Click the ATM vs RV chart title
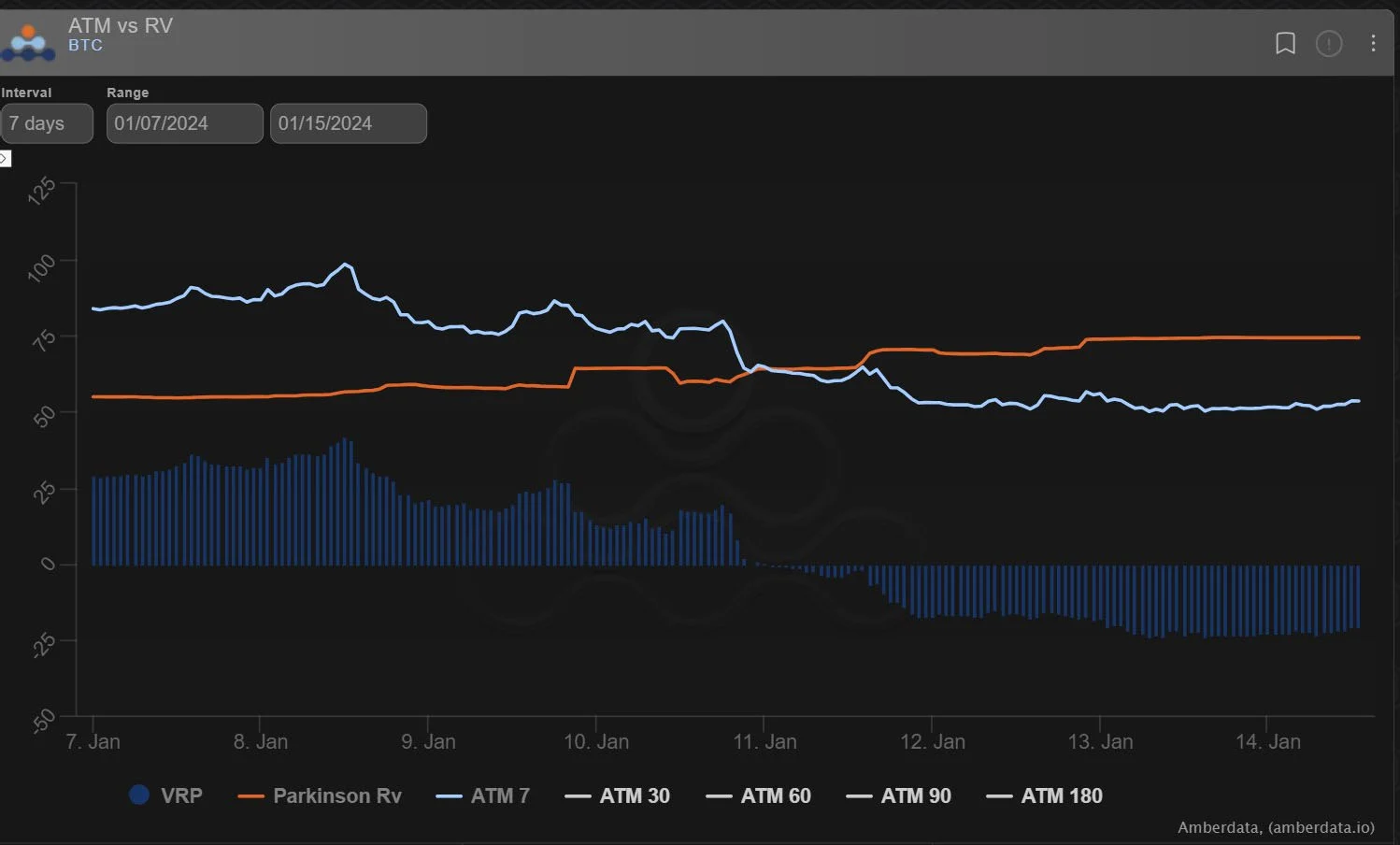The image size is (1400, 845). [x=121, y=25]
